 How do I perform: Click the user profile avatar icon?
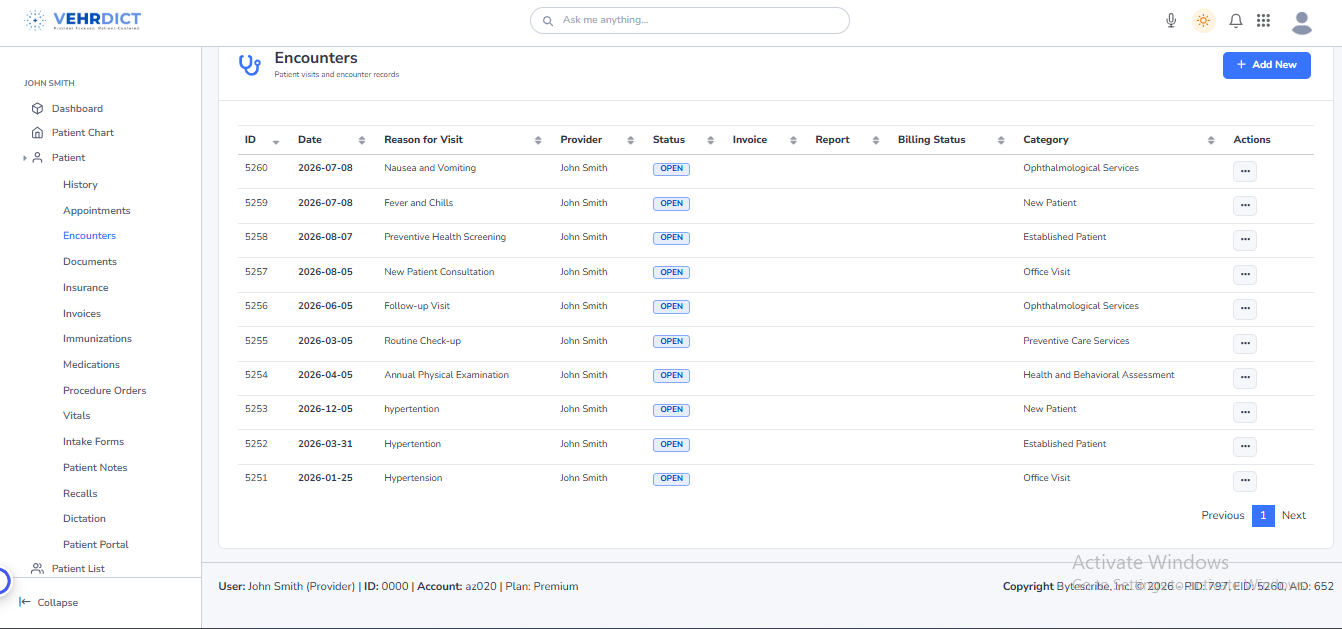tap(1301, 22)
